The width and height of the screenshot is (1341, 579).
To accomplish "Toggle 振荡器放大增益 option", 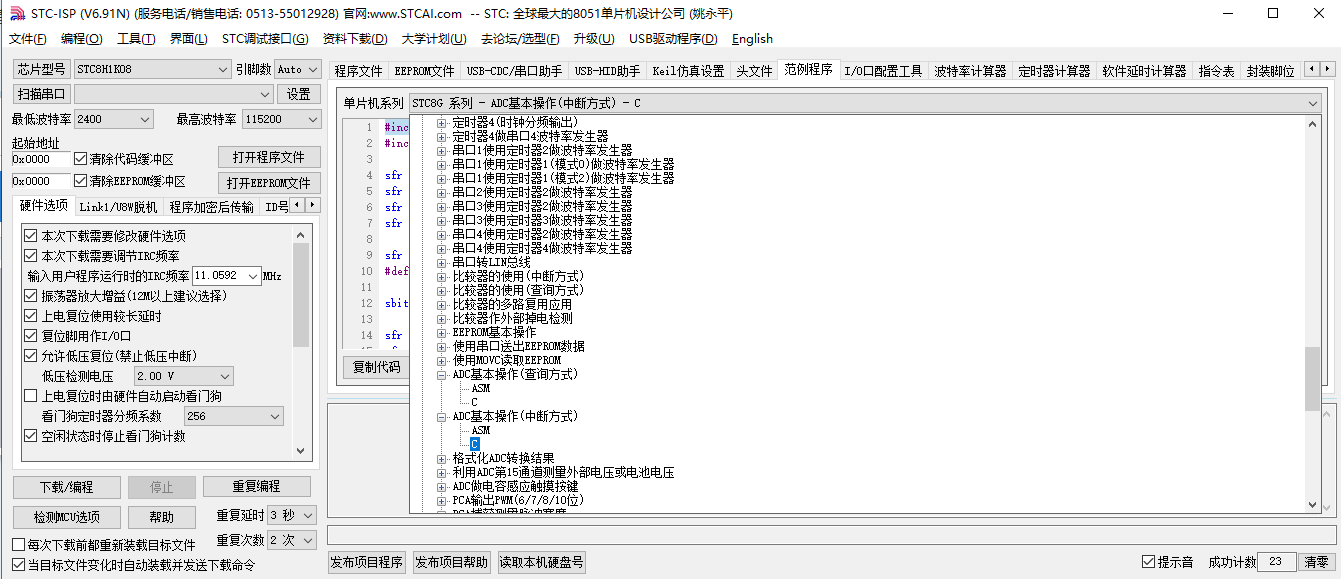I will [x=31, y=296].
